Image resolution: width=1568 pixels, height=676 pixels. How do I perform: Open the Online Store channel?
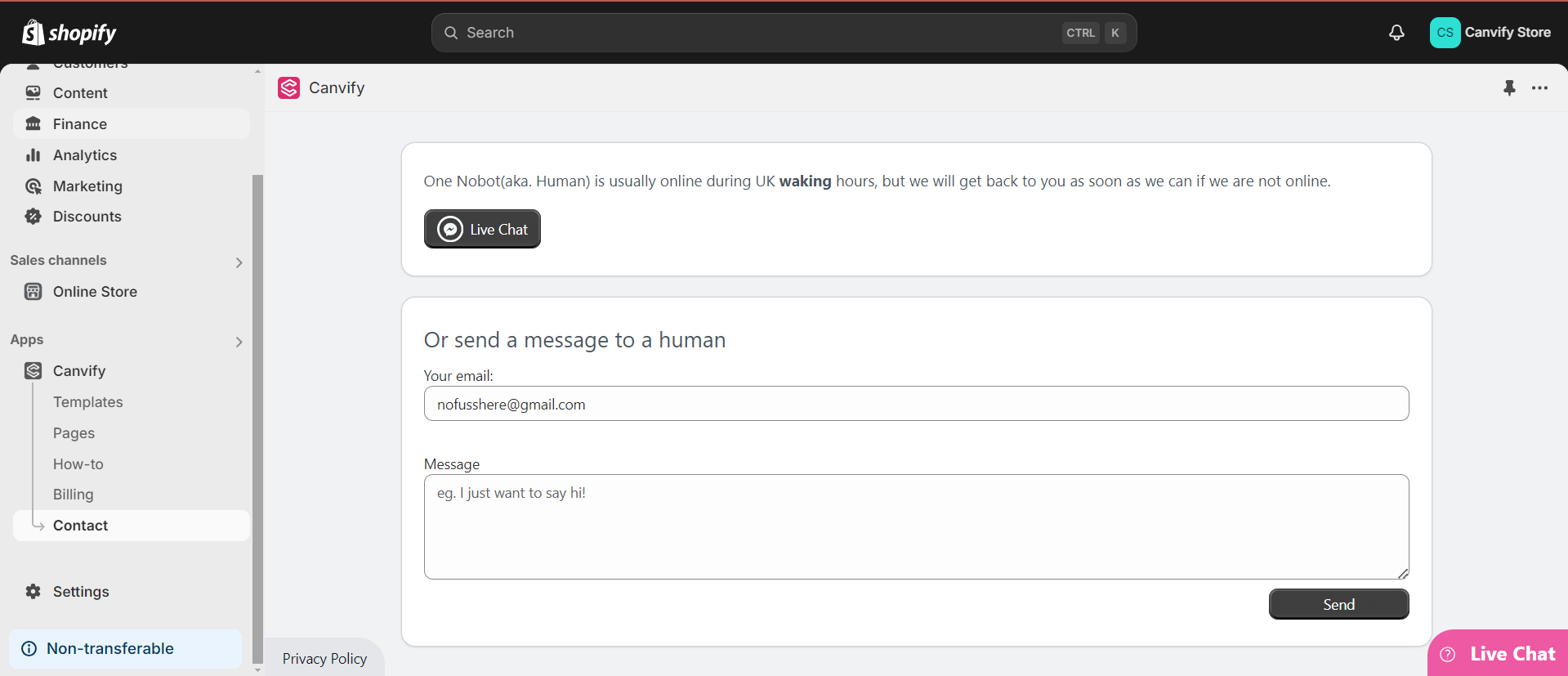click(132, 292)
